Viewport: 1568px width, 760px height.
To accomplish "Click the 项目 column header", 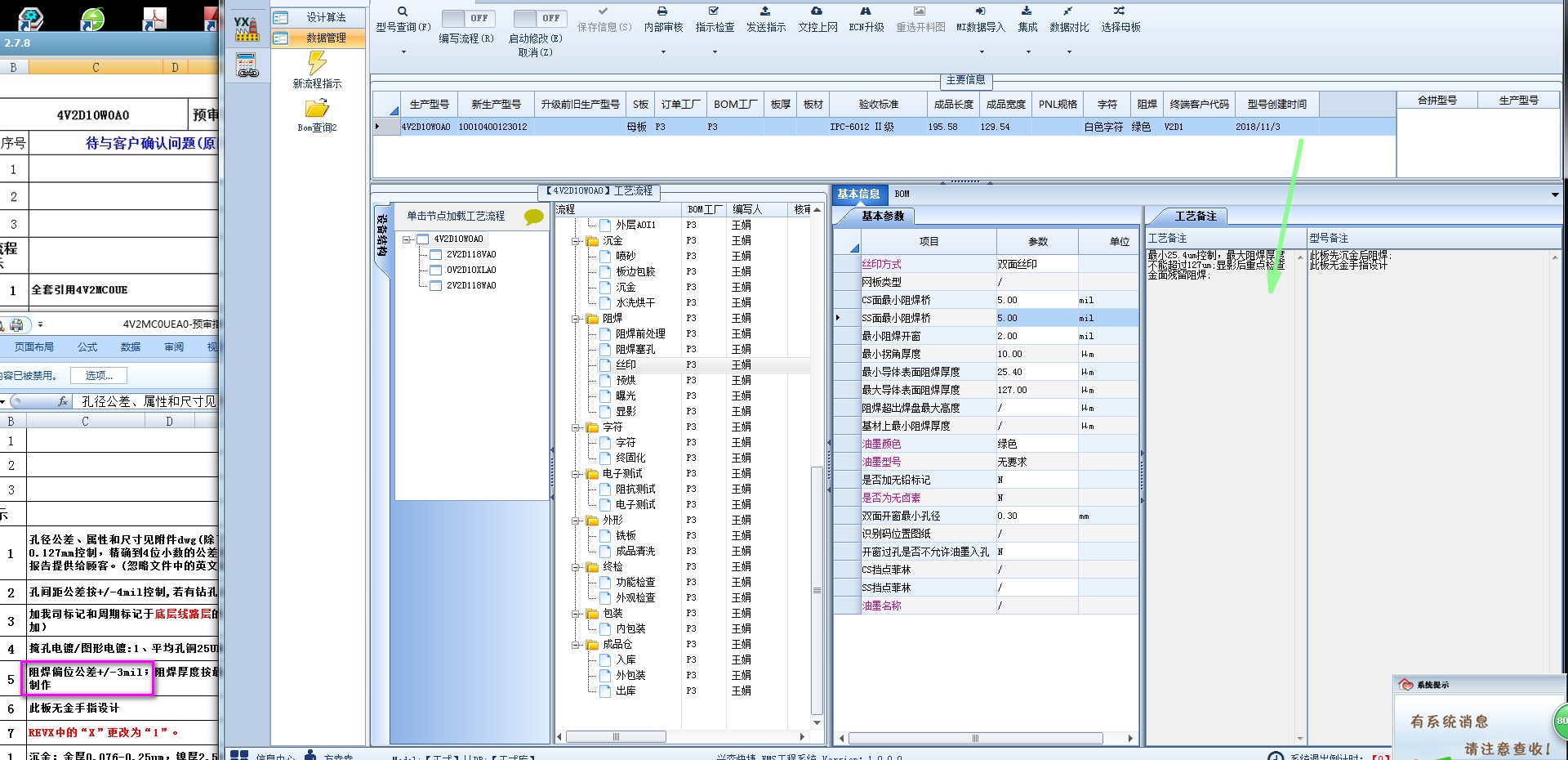I will click(x=929, y=242).
